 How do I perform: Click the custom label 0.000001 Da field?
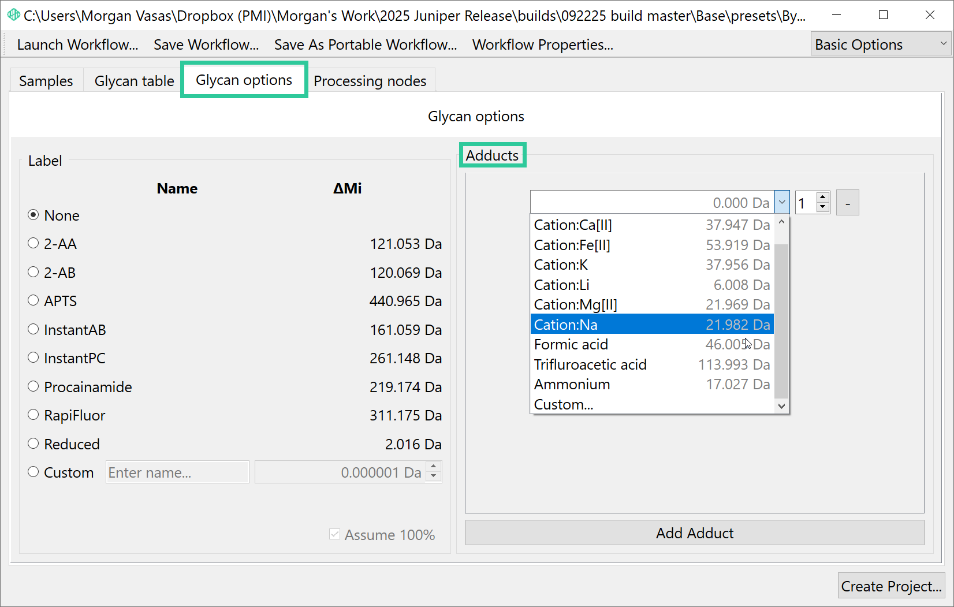pyautogui.click(x=341, y=472)
